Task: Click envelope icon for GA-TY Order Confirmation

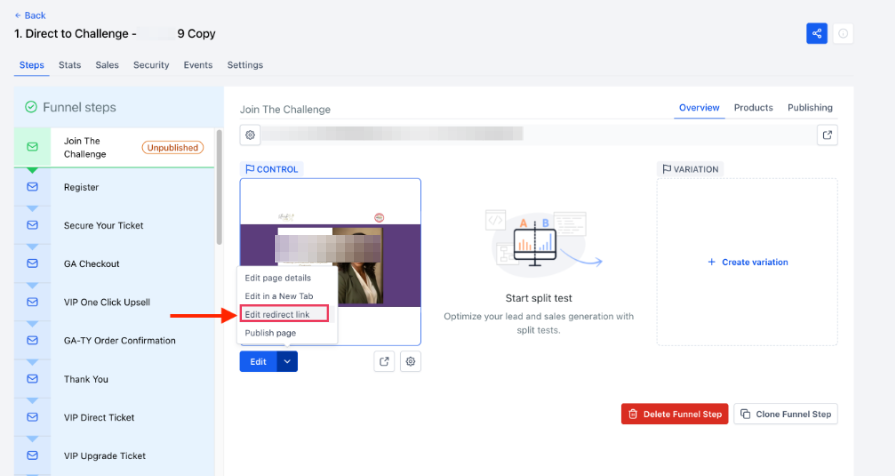Action: [33, 340]
